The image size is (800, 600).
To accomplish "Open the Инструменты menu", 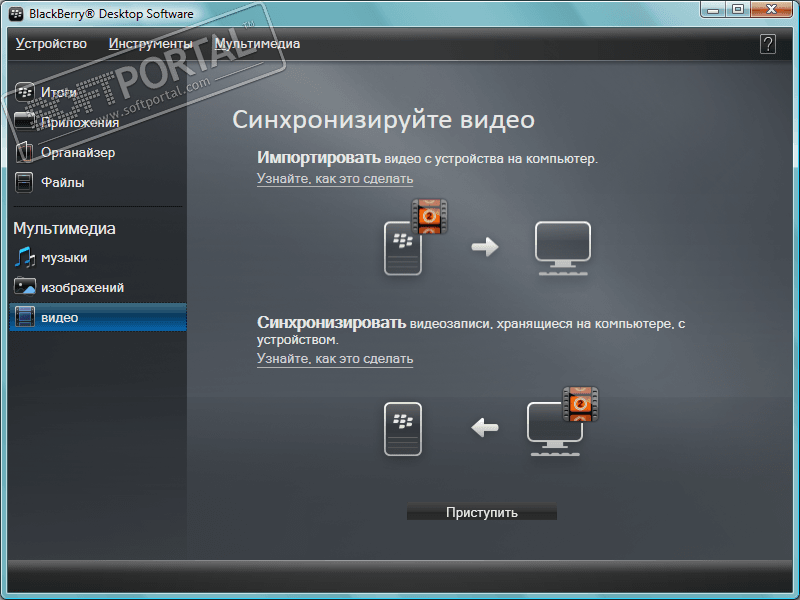I will coord(151,44).
